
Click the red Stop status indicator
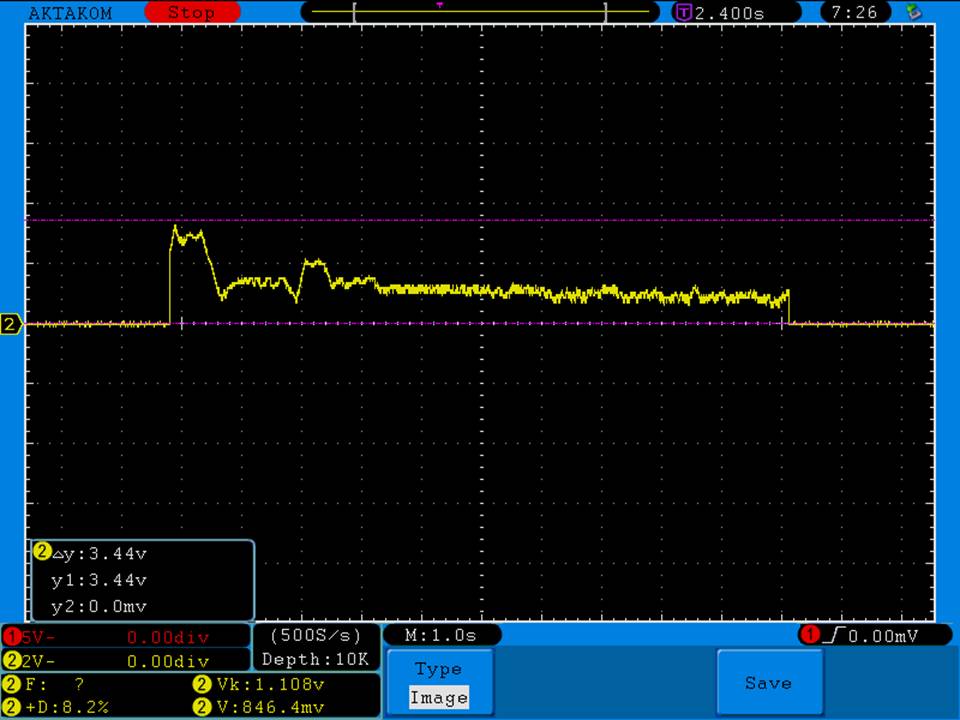[x=192, y=13]
